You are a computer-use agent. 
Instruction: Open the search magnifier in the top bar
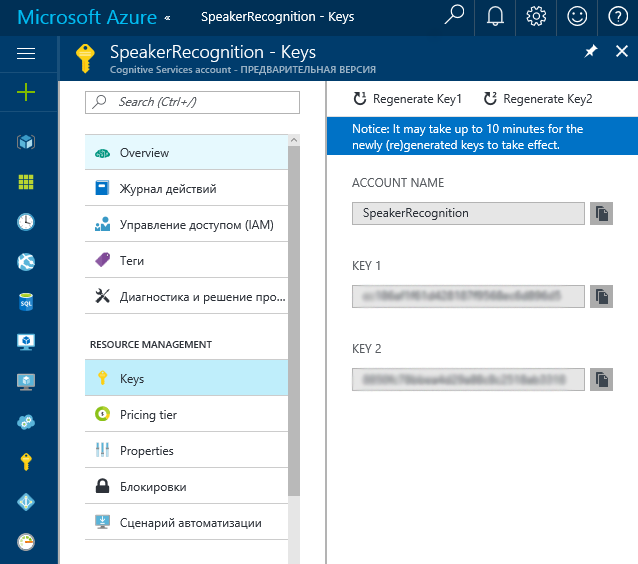(x=454, y=15)
